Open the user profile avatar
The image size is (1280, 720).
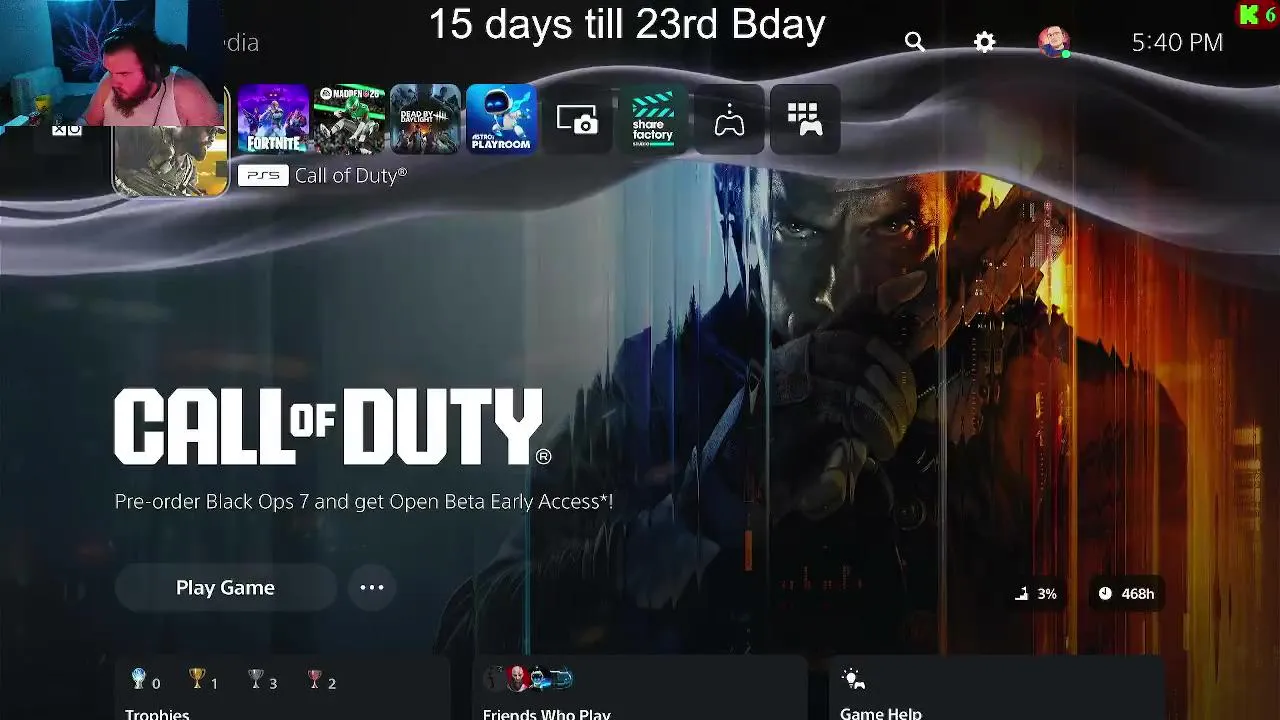(1054, 42)
